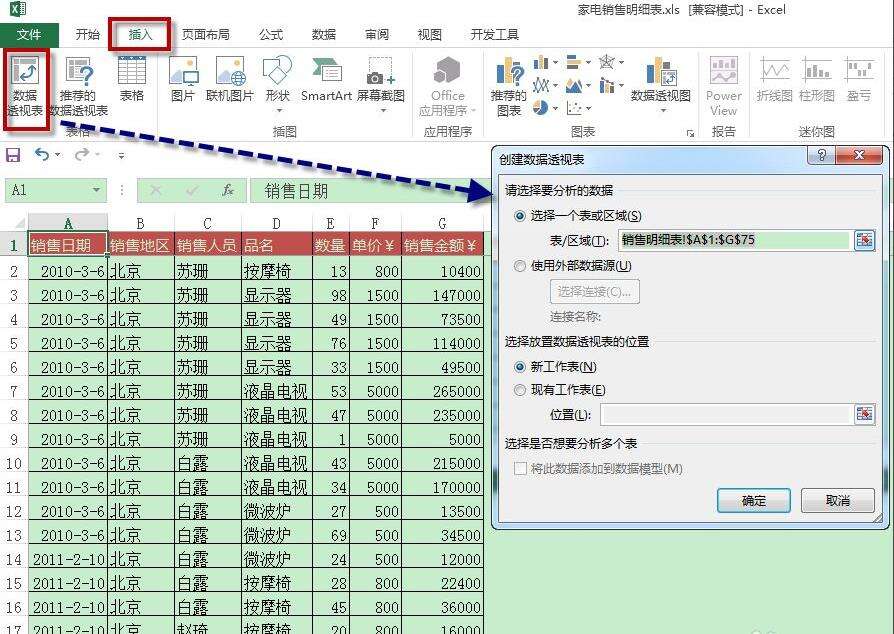The height and width of the screenshot is (634, 894).
Task: Insert a Table (表格)
Action: click(132, 79)
